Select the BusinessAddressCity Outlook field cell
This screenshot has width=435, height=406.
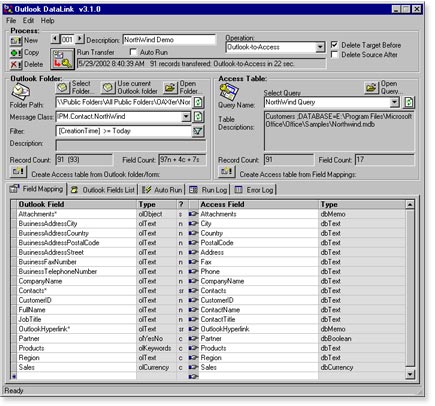(77, 224)
